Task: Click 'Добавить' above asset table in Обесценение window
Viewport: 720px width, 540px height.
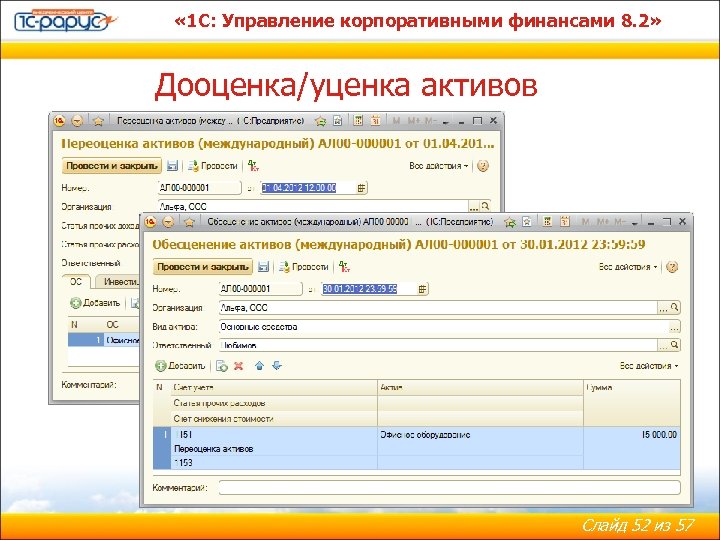Action: [x=180, y=366]
